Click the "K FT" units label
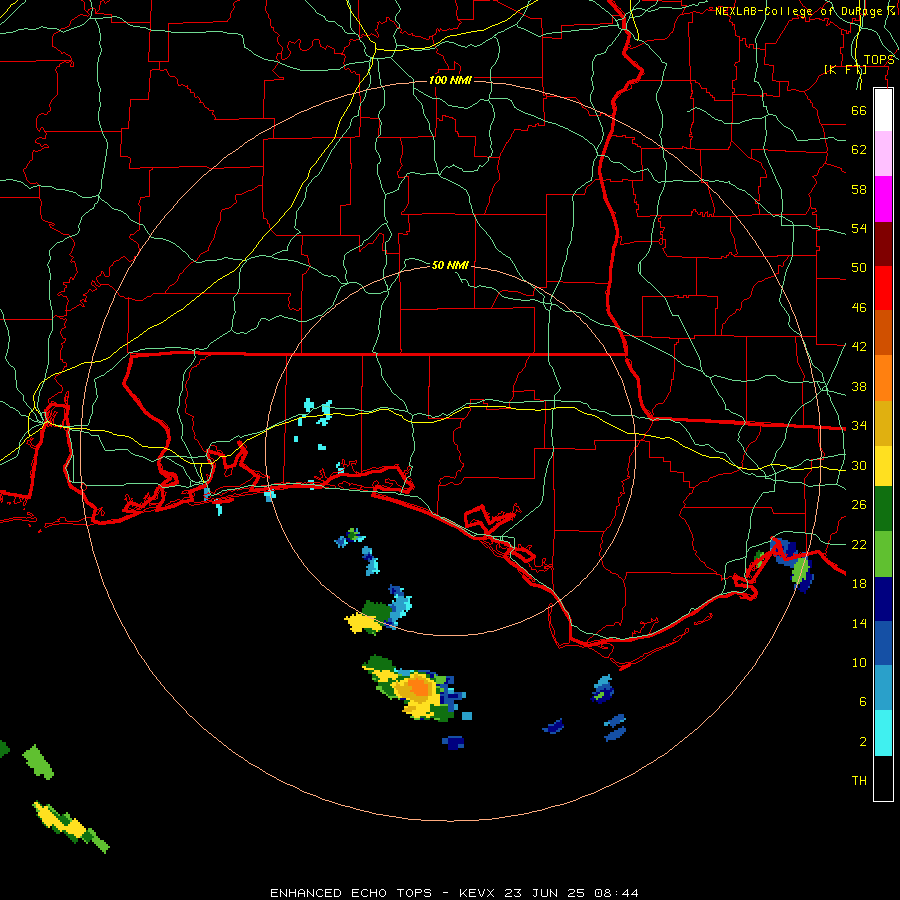Screen dimensions: 900x900 [845, 70]
